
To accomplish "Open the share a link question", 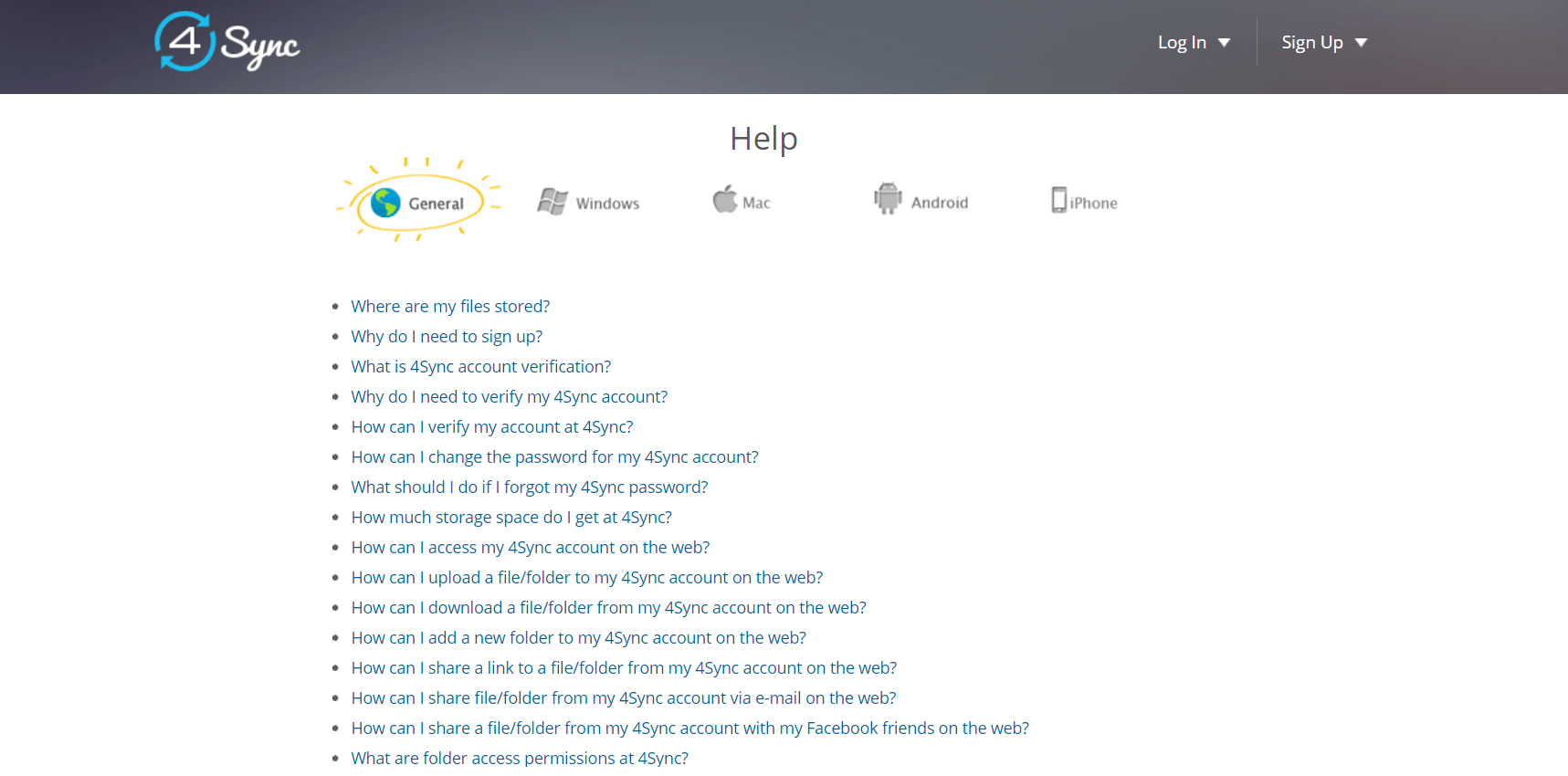I will [625, 668].
